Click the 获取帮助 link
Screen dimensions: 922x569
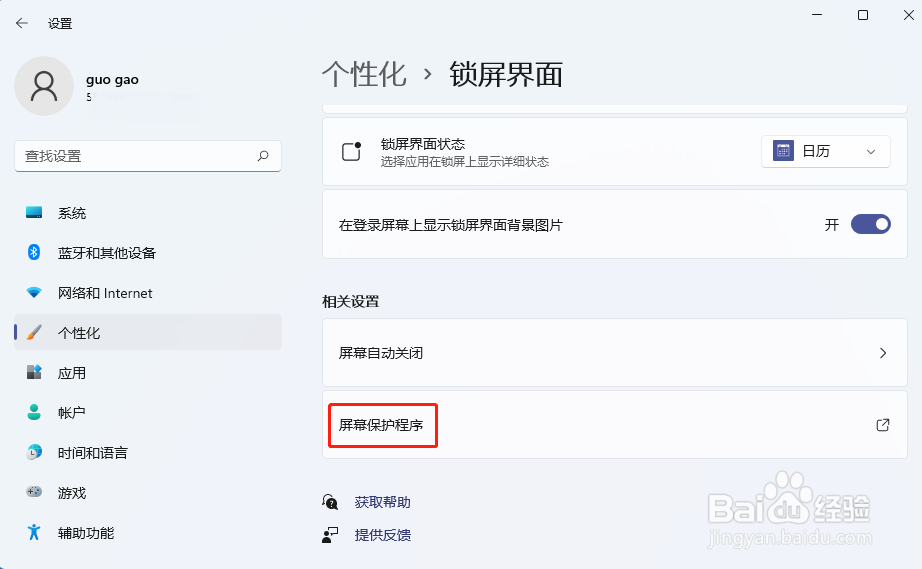[382, 502]
